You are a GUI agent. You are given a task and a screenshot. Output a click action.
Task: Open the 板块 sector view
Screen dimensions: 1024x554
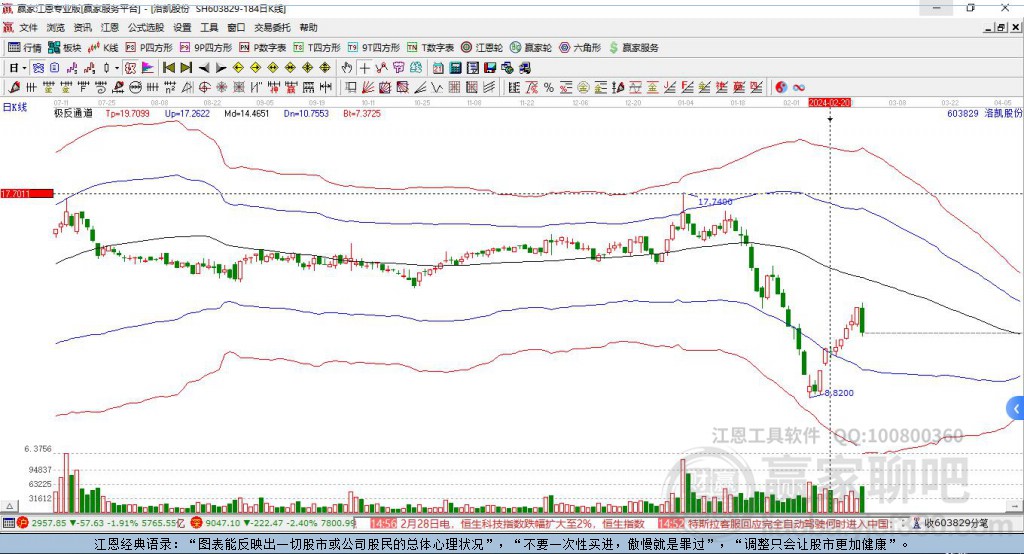pos(64,48)
